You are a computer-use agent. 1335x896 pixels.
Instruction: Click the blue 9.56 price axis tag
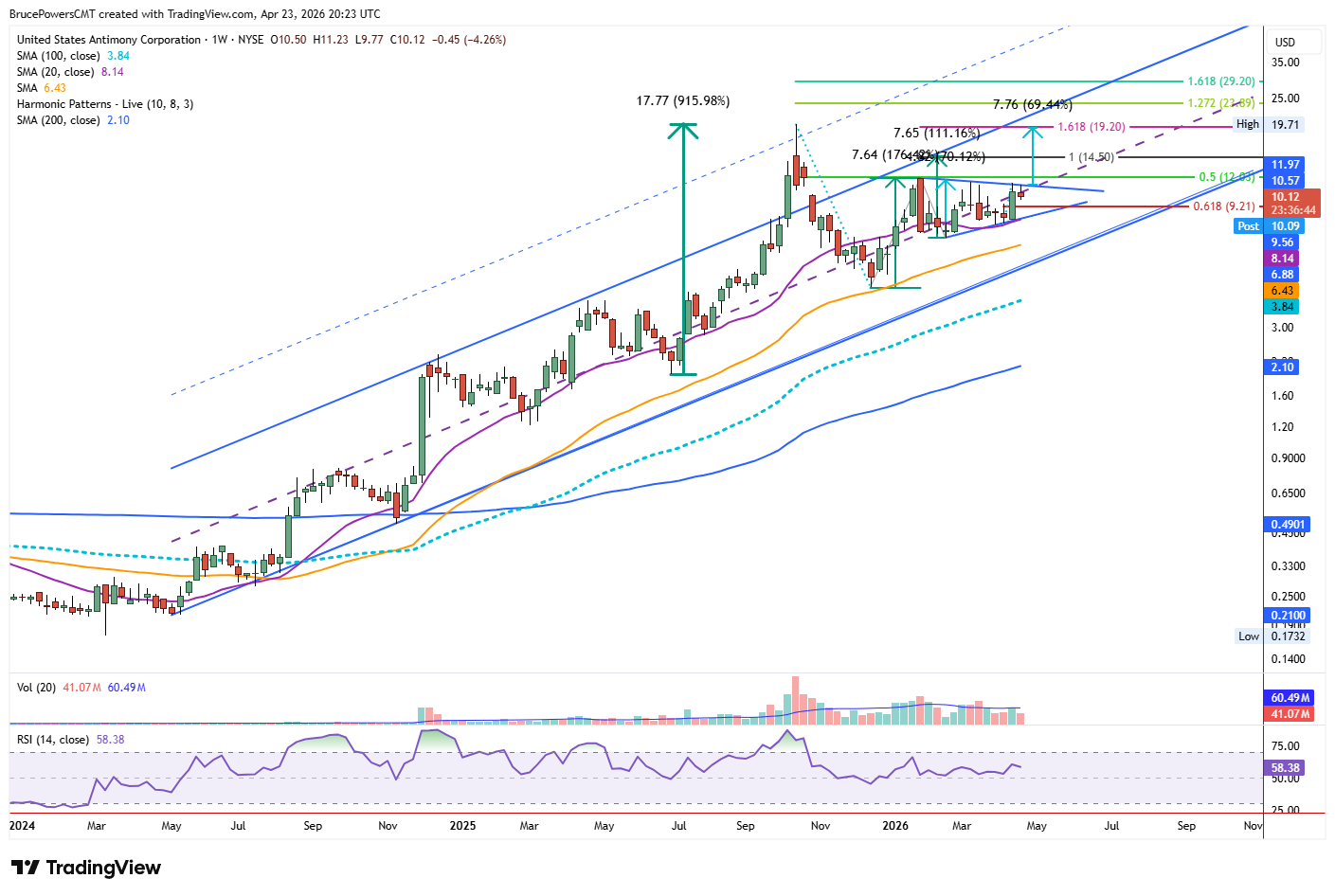[x=1283, y=242]
